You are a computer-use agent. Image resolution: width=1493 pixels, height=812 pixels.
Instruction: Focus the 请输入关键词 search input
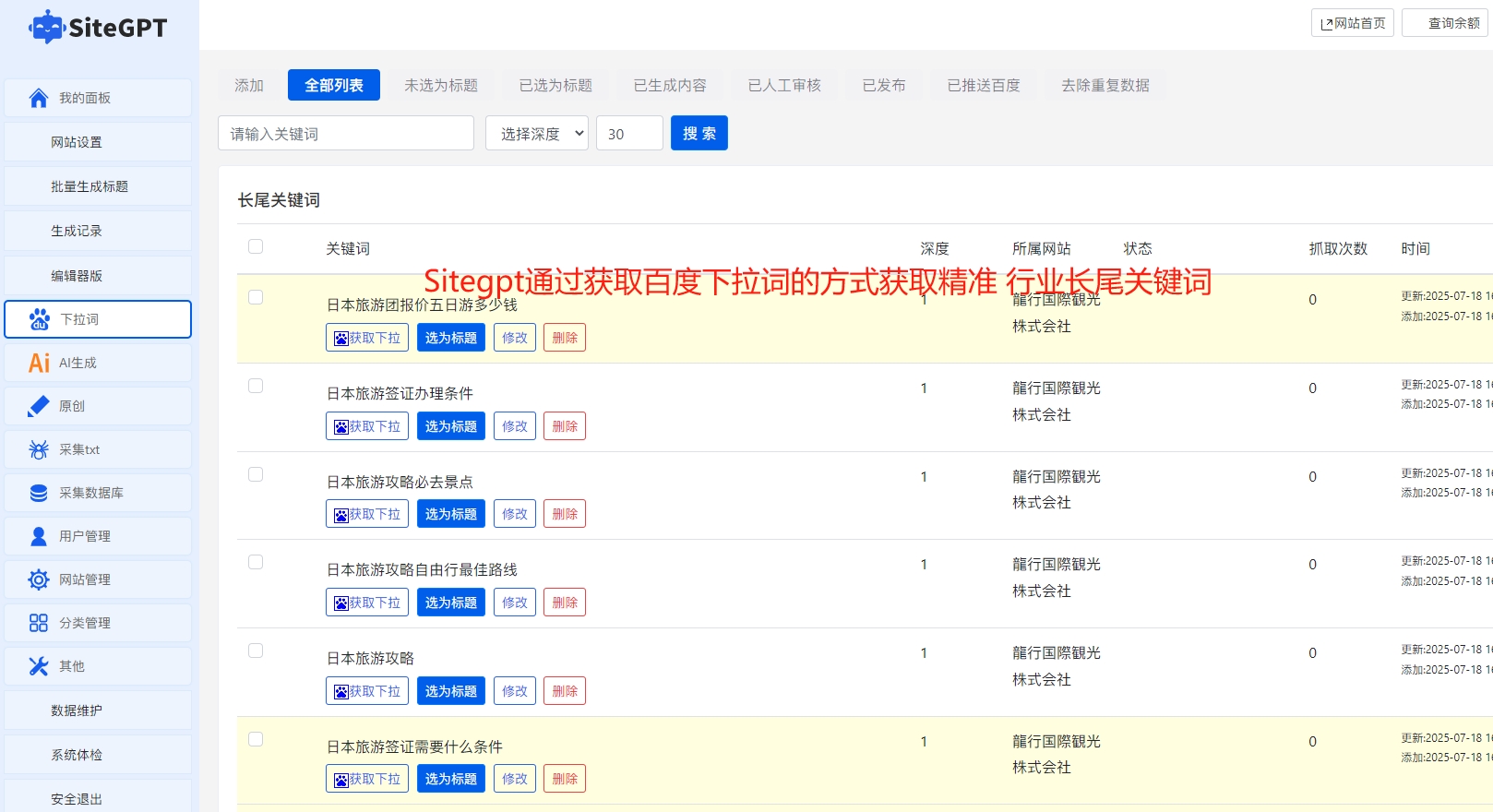click(346, 133)
